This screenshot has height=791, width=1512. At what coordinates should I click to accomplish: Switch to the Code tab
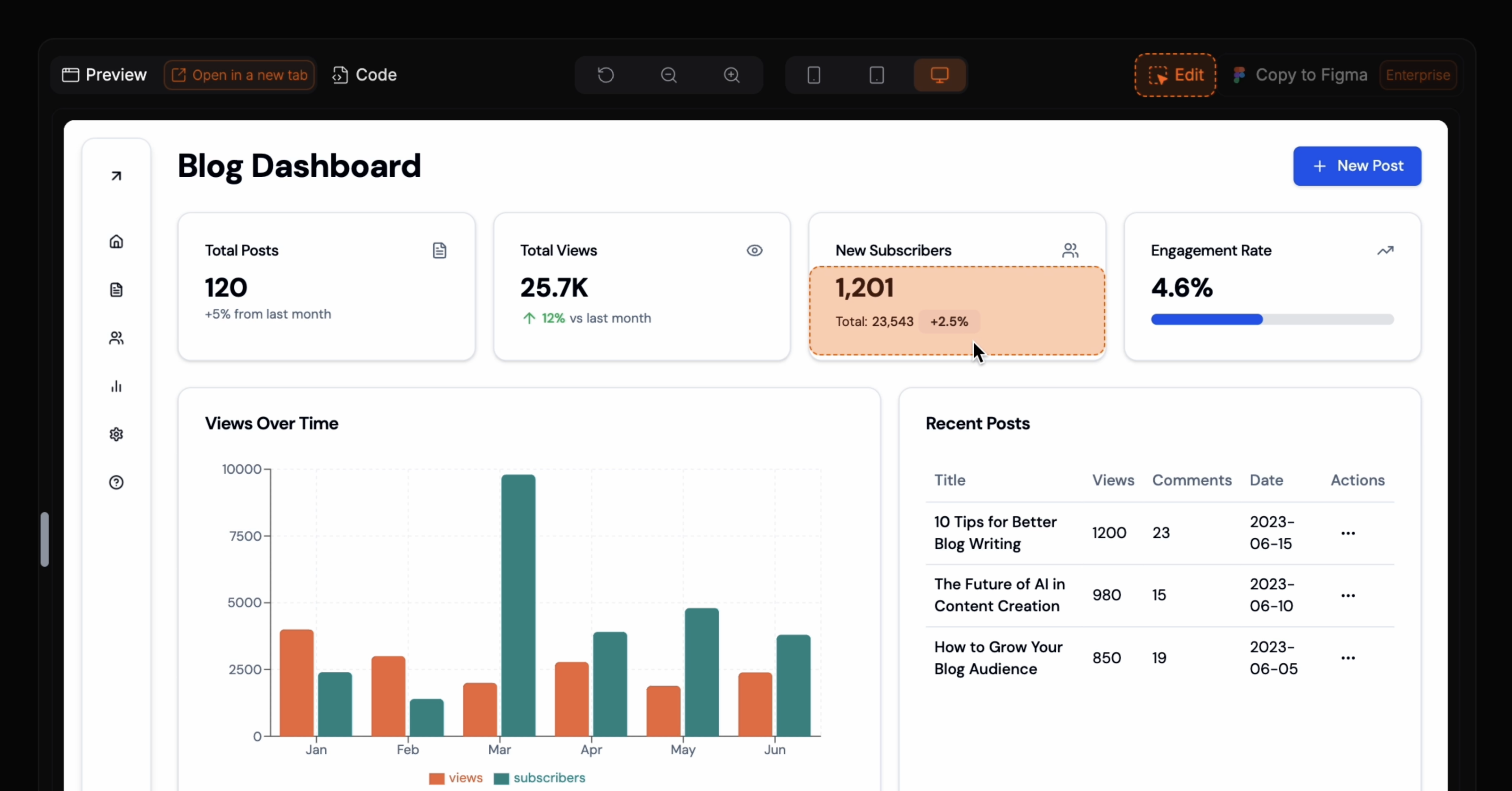(364, 75)
